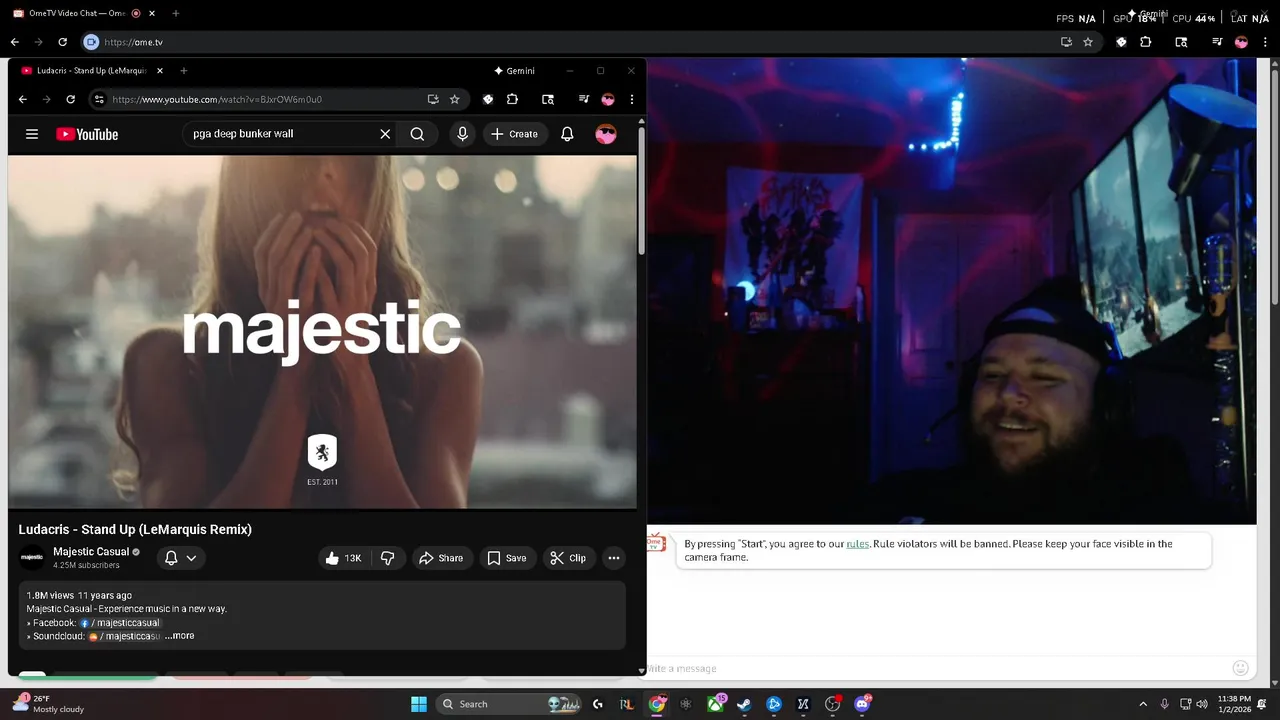Open the microphone tray indicator

[x=1164, y=704]
